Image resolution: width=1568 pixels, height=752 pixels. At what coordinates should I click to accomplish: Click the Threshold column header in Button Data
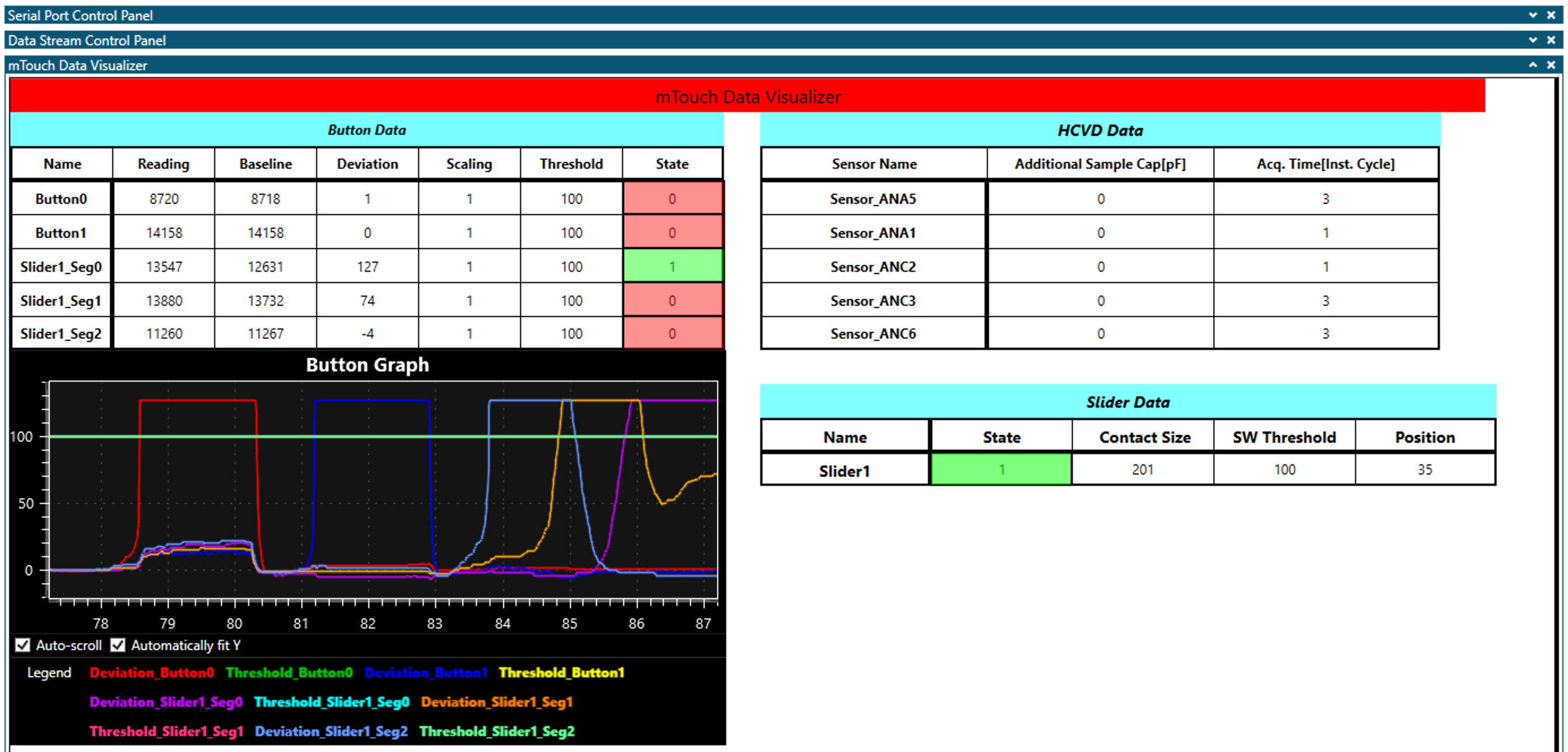click(571, 164)
